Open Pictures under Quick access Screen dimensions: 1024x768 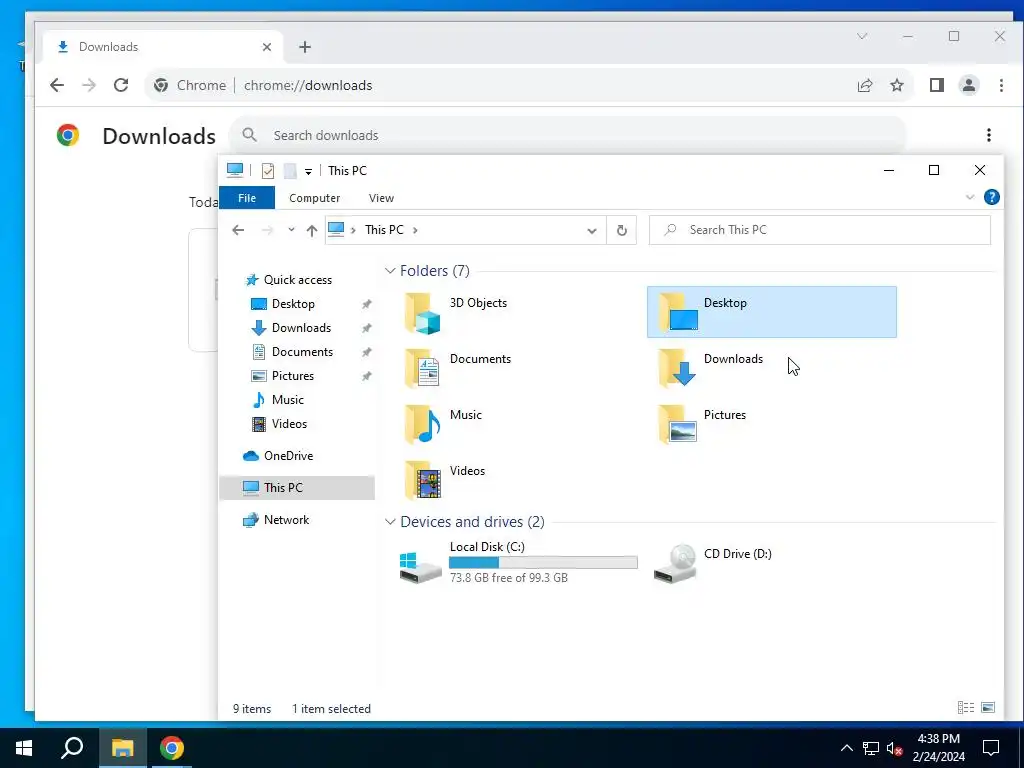[x=293, y=376]
